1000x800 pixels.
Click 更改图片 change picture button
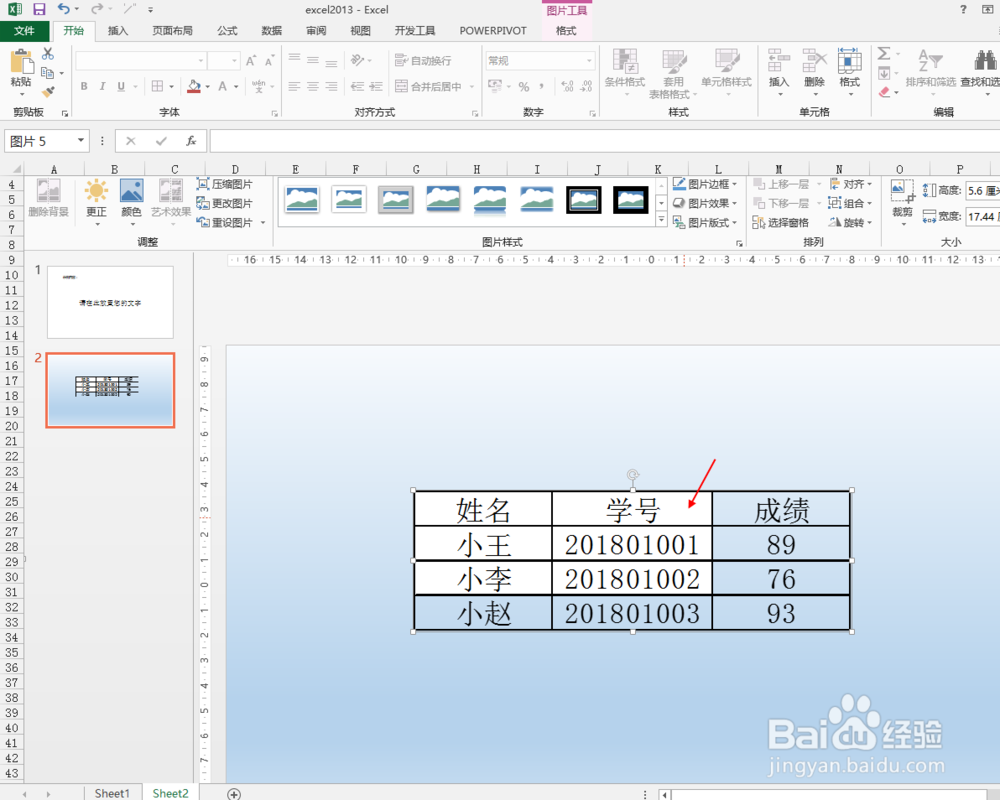pyautogui.click(x=224, y=203)
